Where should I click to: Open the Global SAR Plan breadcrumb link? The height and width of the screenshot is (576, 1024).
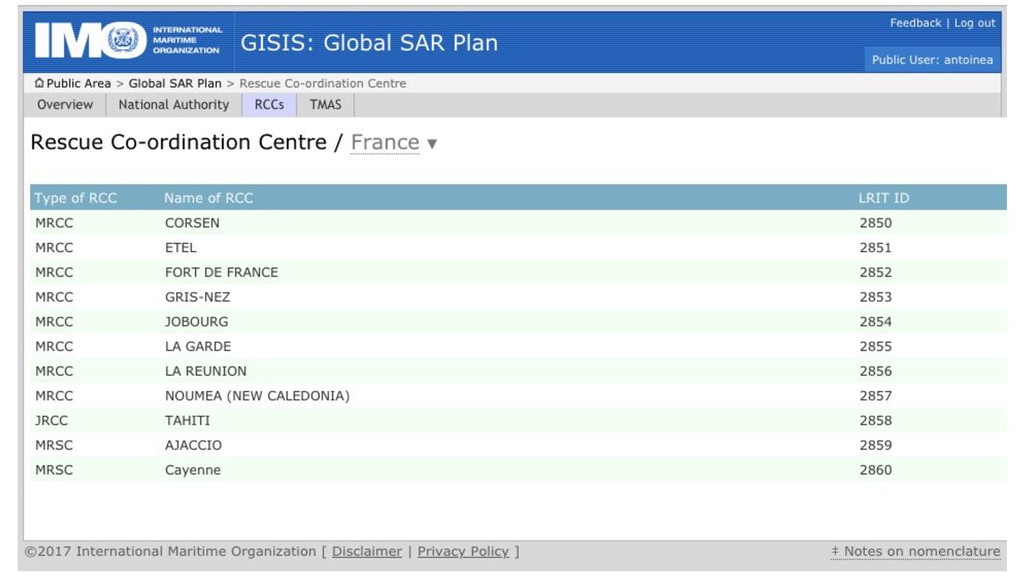click(x=175, y=84)
